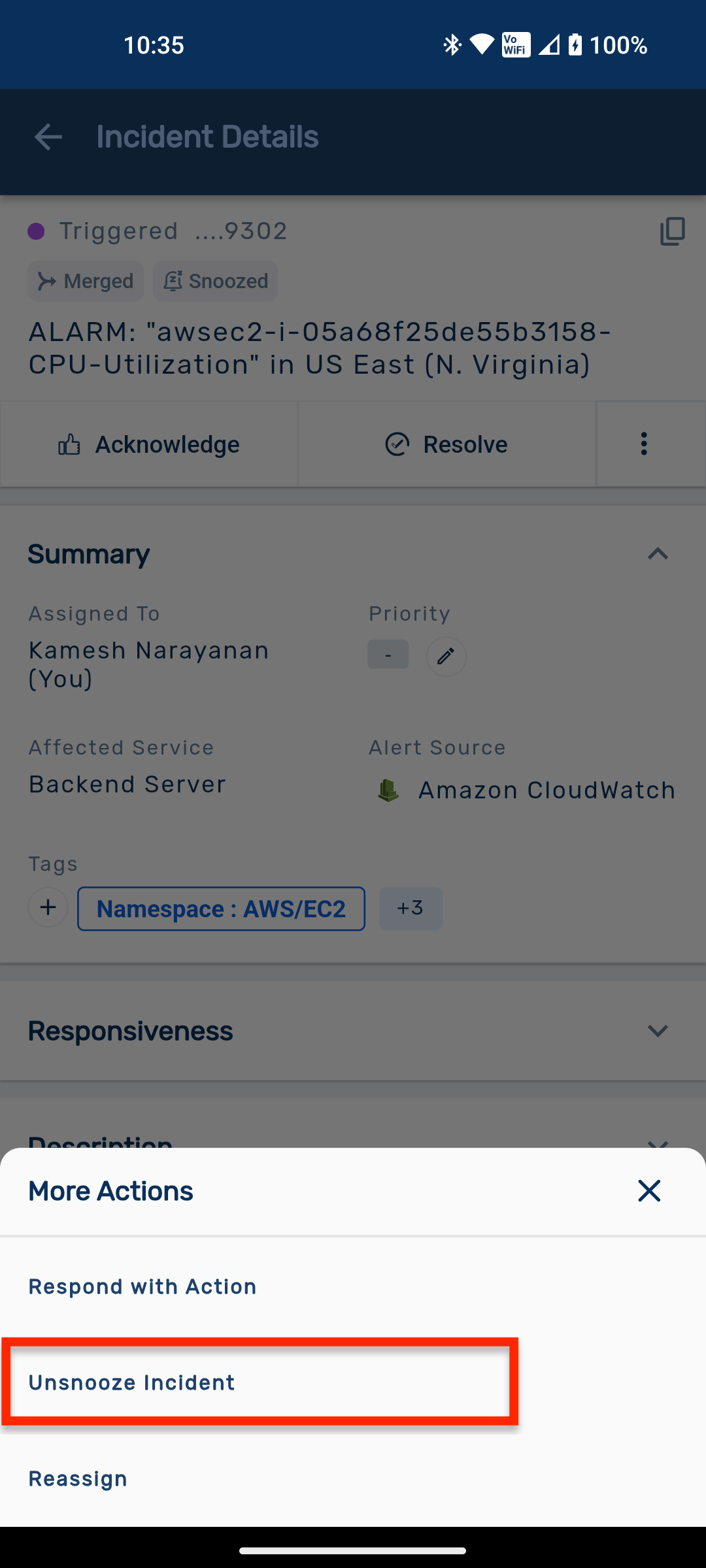Tap the Amazon CloudWatch alert source icon

(388, 791)
